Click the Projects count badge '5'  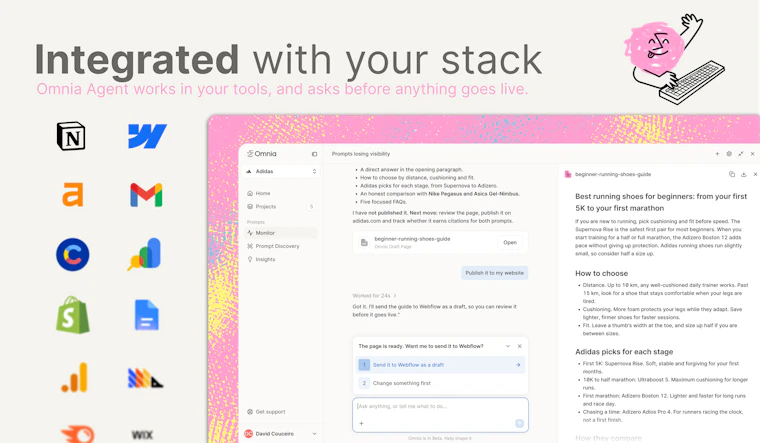coord(311,206)
